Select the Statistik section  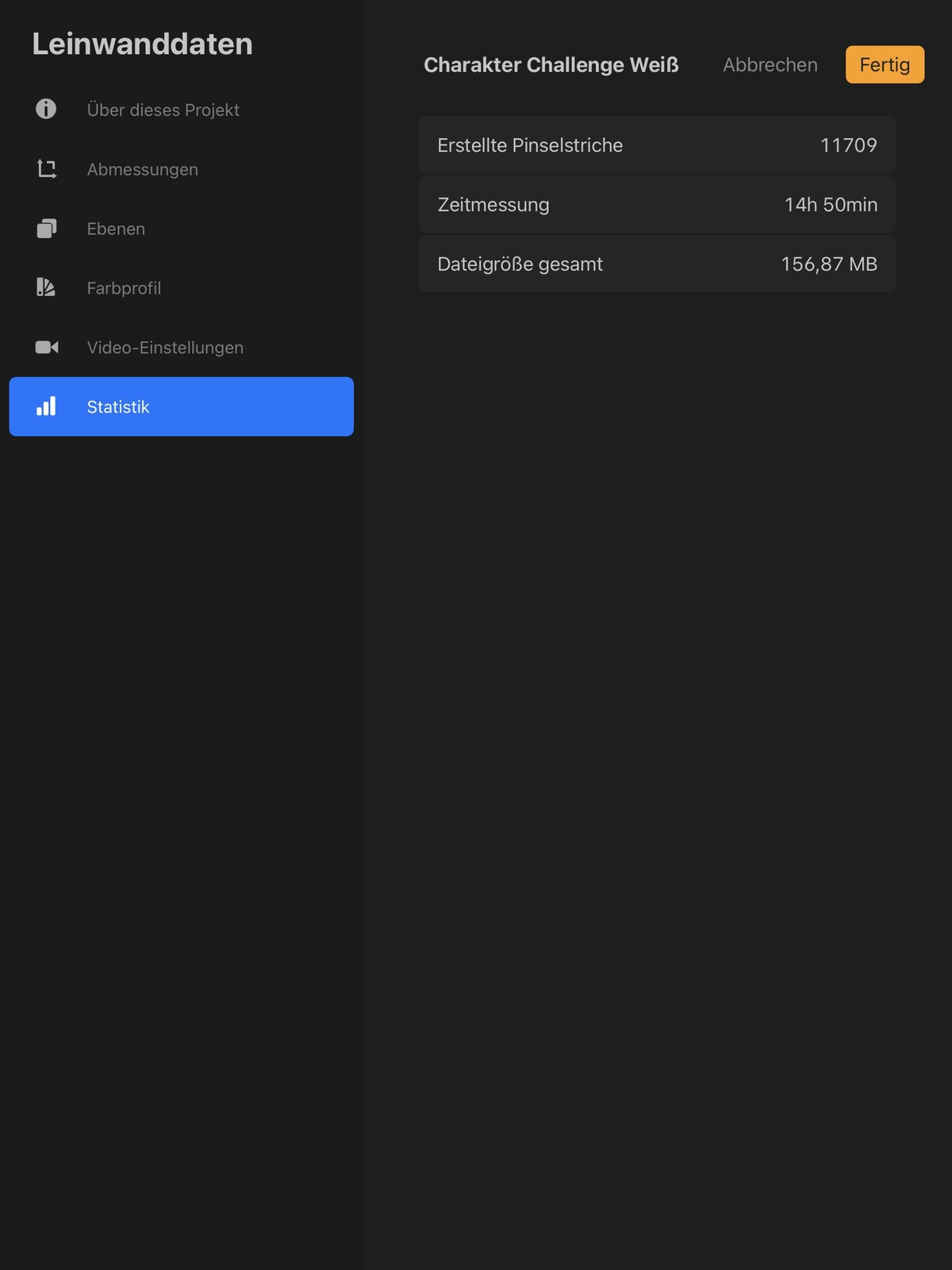pos(181,406)
